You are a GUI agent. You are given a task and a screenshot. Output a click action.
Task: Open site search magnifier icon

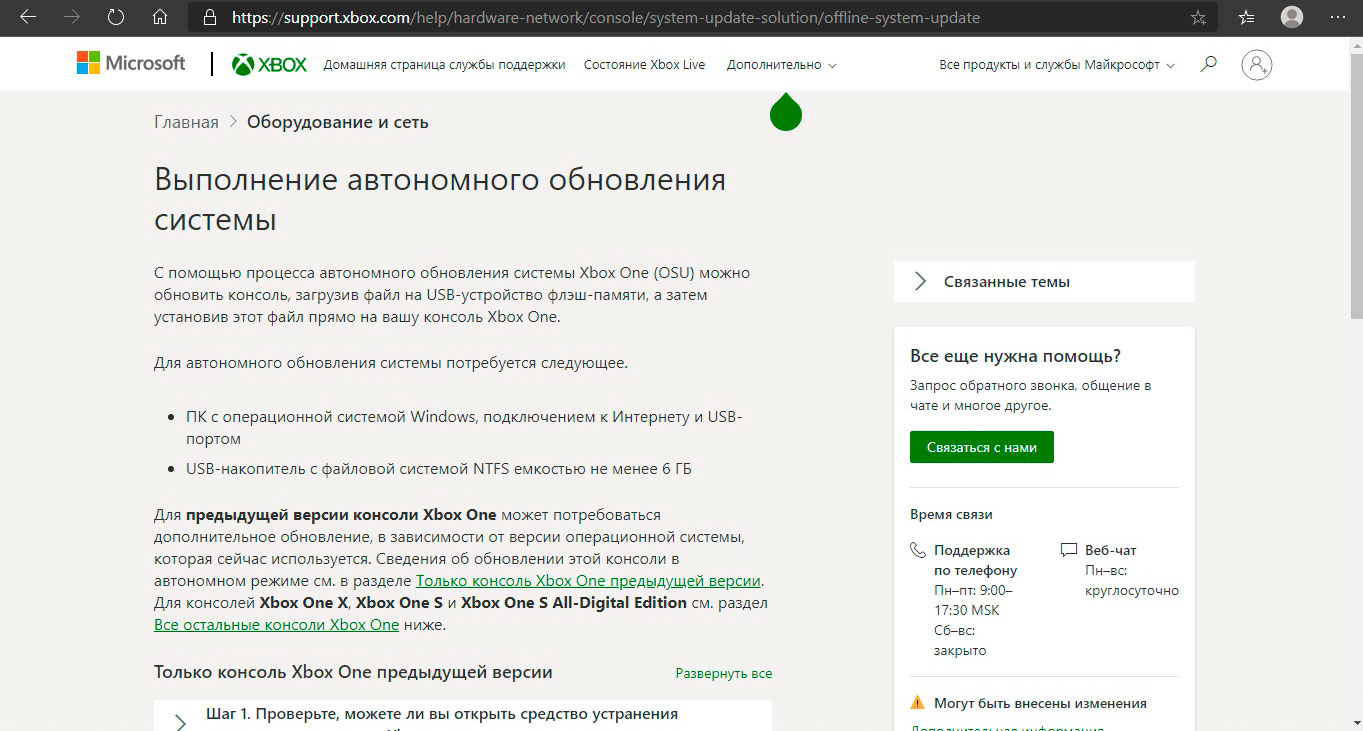coord(1209,64)
